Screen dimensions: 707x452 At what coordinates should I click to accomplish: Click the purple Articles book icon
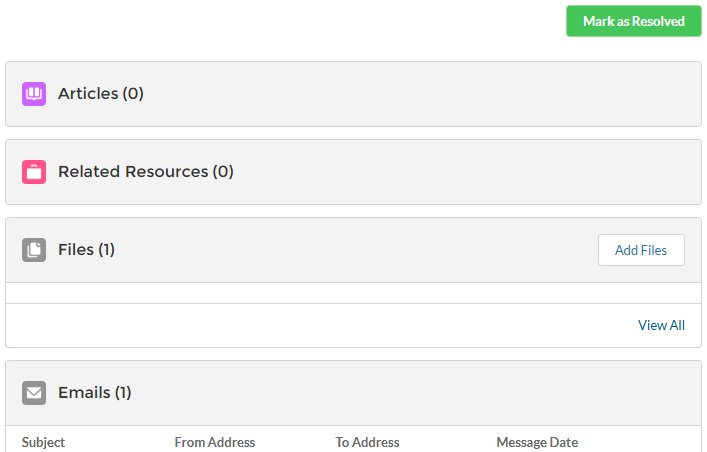click(x=34, y=94)
